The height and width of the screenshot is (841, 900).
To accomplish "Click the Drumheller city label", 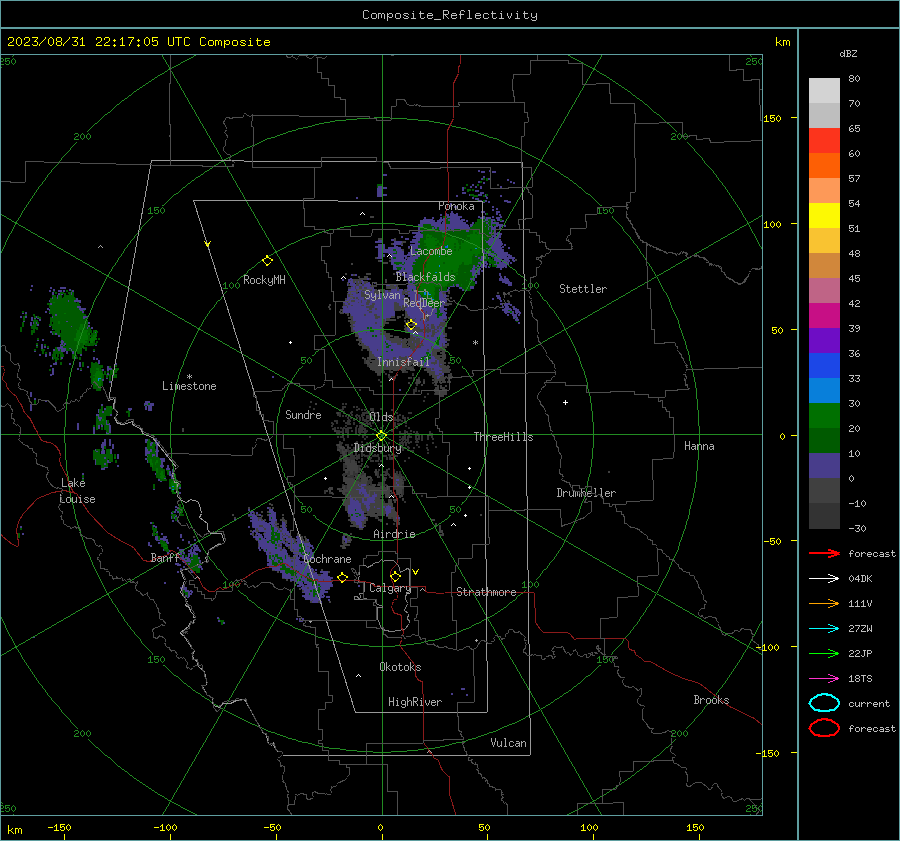I will coord(586,493).
